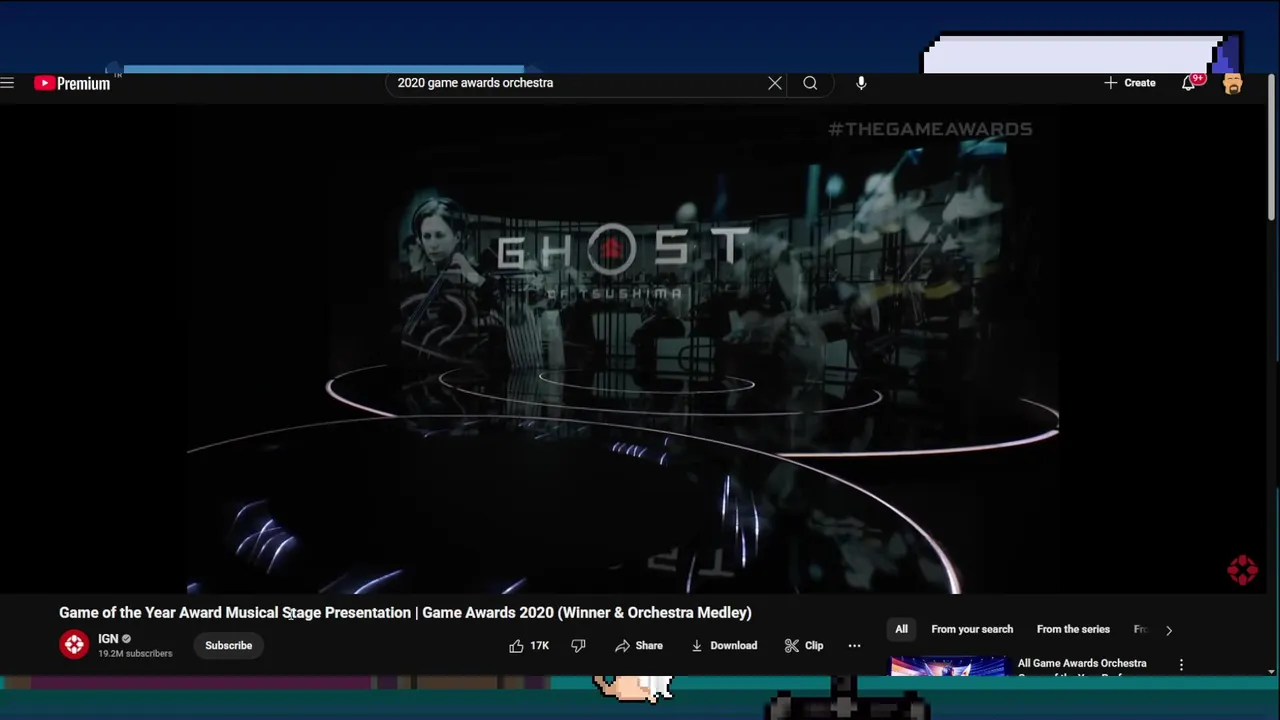
Task: Open the All Game Awards Orchestra title
Action: [x=1082, y=663]
